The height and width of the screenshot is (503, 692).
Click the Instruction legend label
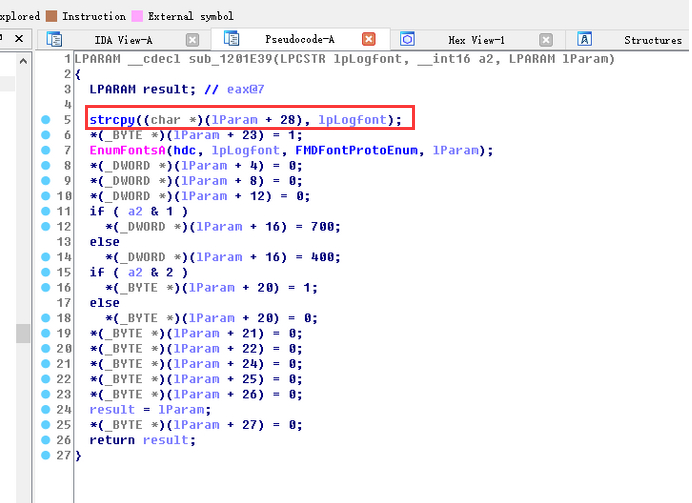[x=94, y=16]
